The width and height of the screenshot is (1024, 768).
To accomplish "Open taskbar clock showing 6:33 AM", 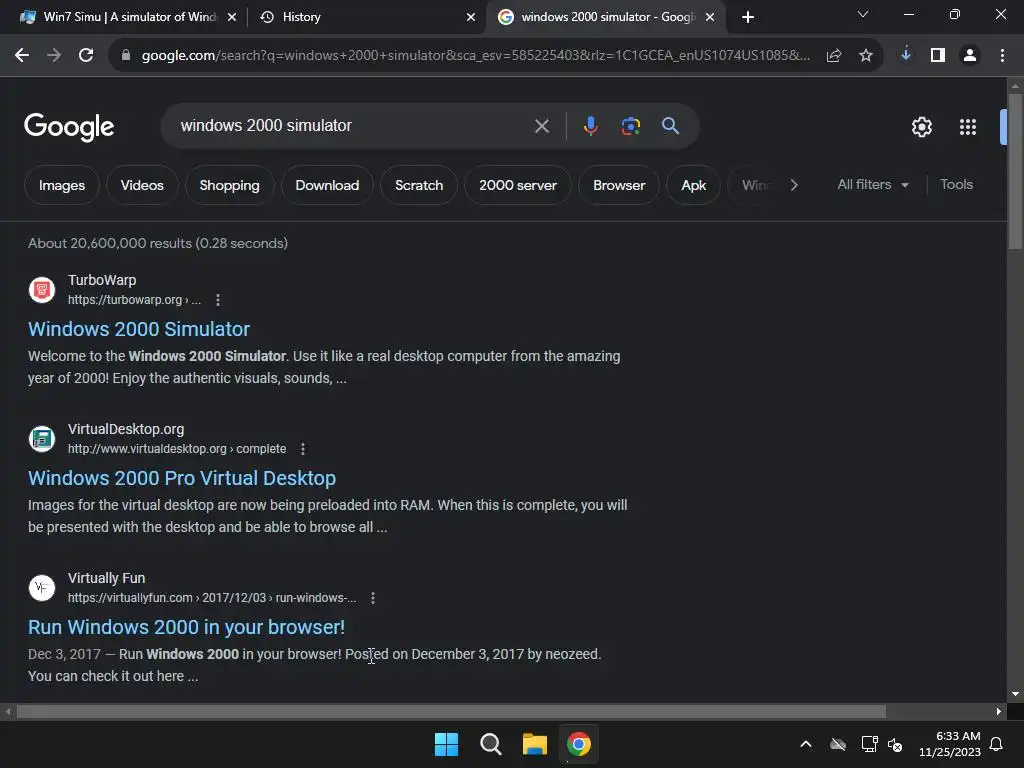I will point(950,744).
